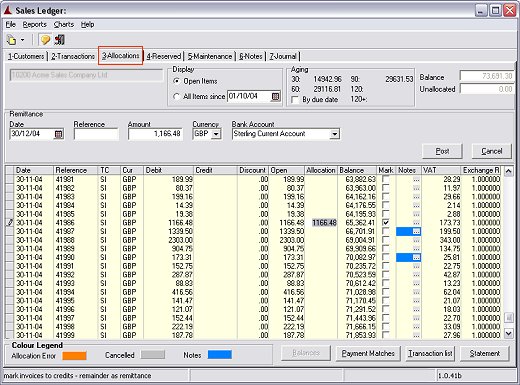Open the Reports menu

pyautogui.click(x=35, y=25)
